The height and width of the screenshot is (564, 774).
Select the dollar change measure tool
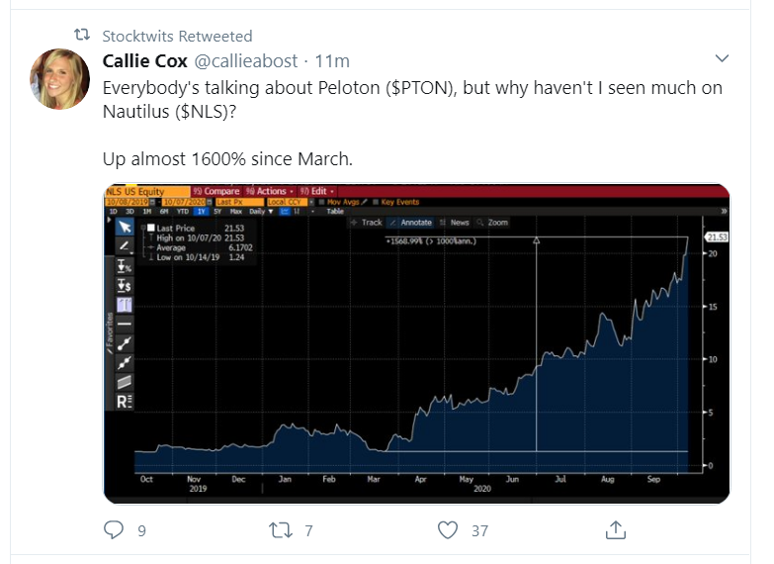tap(125, 284)
